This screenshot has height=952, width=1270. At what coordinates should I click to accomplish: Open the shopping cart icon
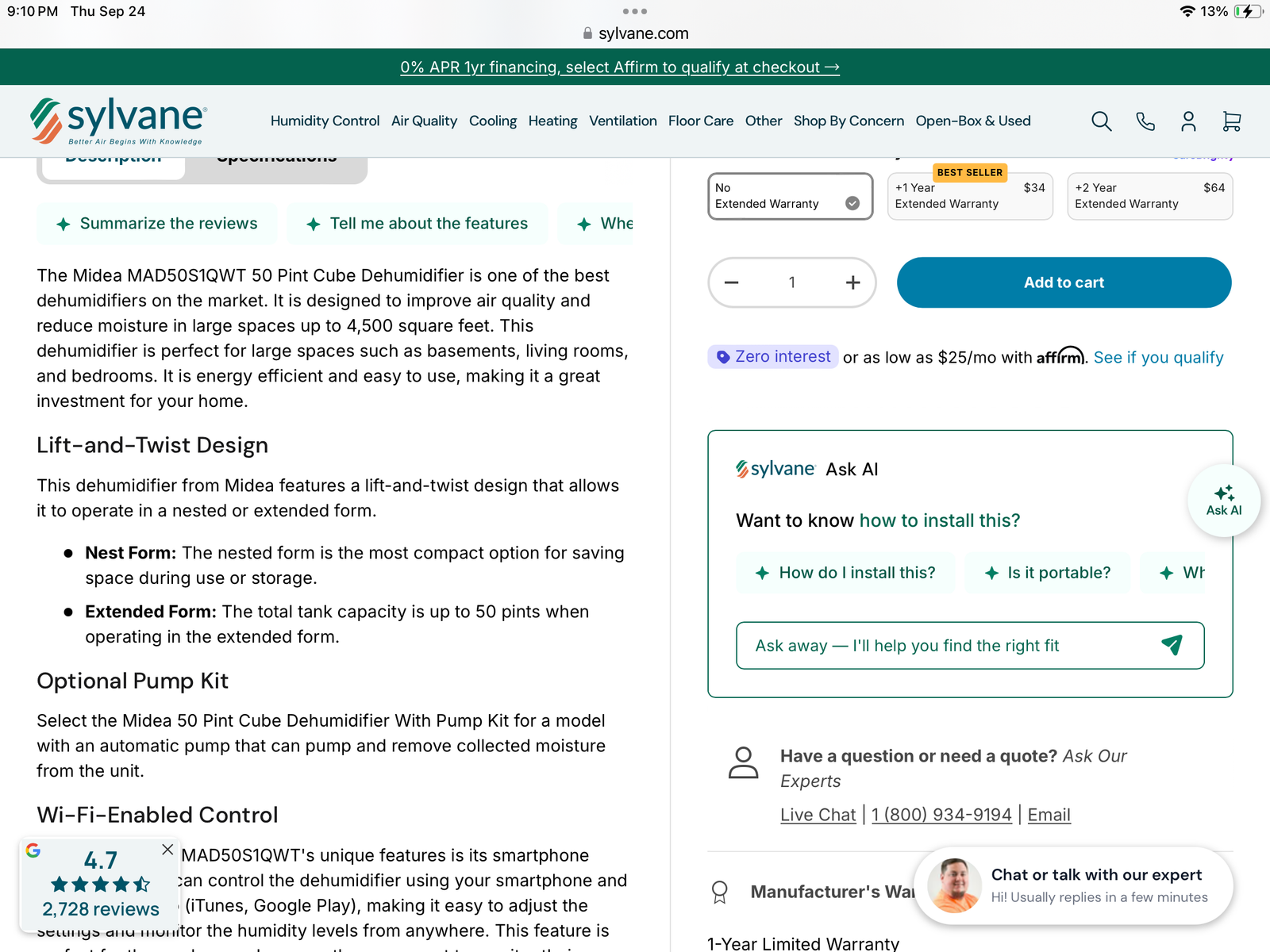[x=1231, y=121]
